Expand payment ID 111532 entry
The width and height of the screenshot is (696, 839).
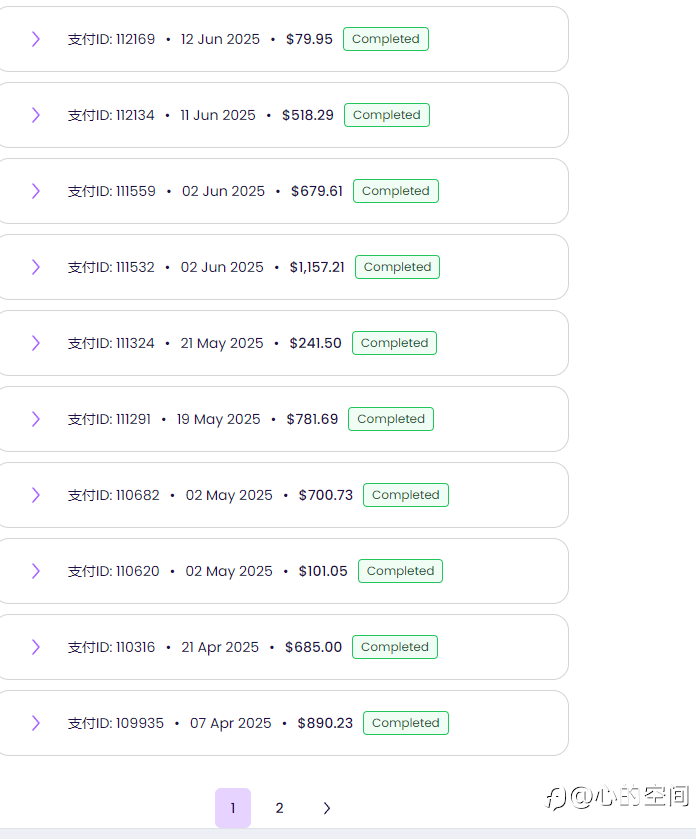(x=36, y=267)
